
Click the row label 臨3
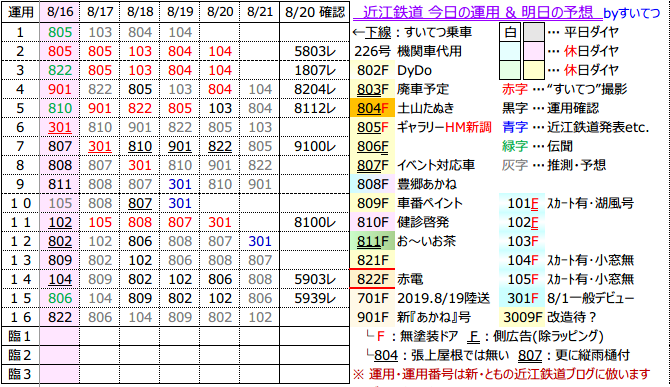point(20,374)
